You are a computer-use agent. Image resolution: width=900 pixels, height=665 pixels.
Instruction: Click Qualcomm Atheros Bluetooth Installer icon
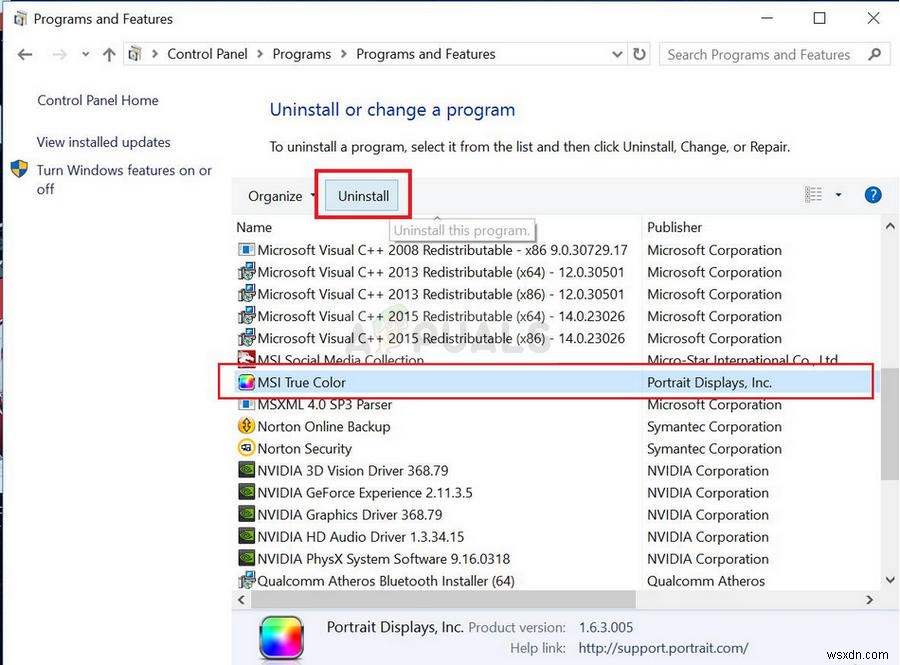(x=246, y=580)
